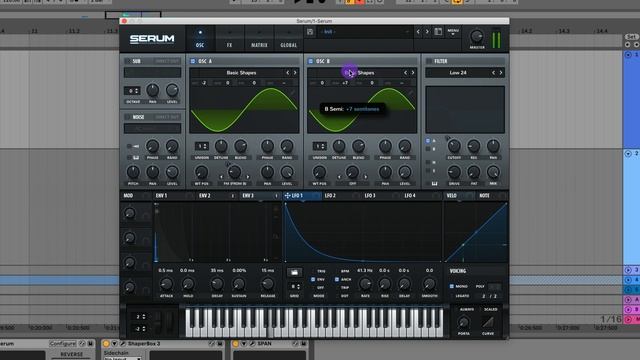640x360 pixels.
Task: Open the Serum preset browser icon
Action: [438, 31]
